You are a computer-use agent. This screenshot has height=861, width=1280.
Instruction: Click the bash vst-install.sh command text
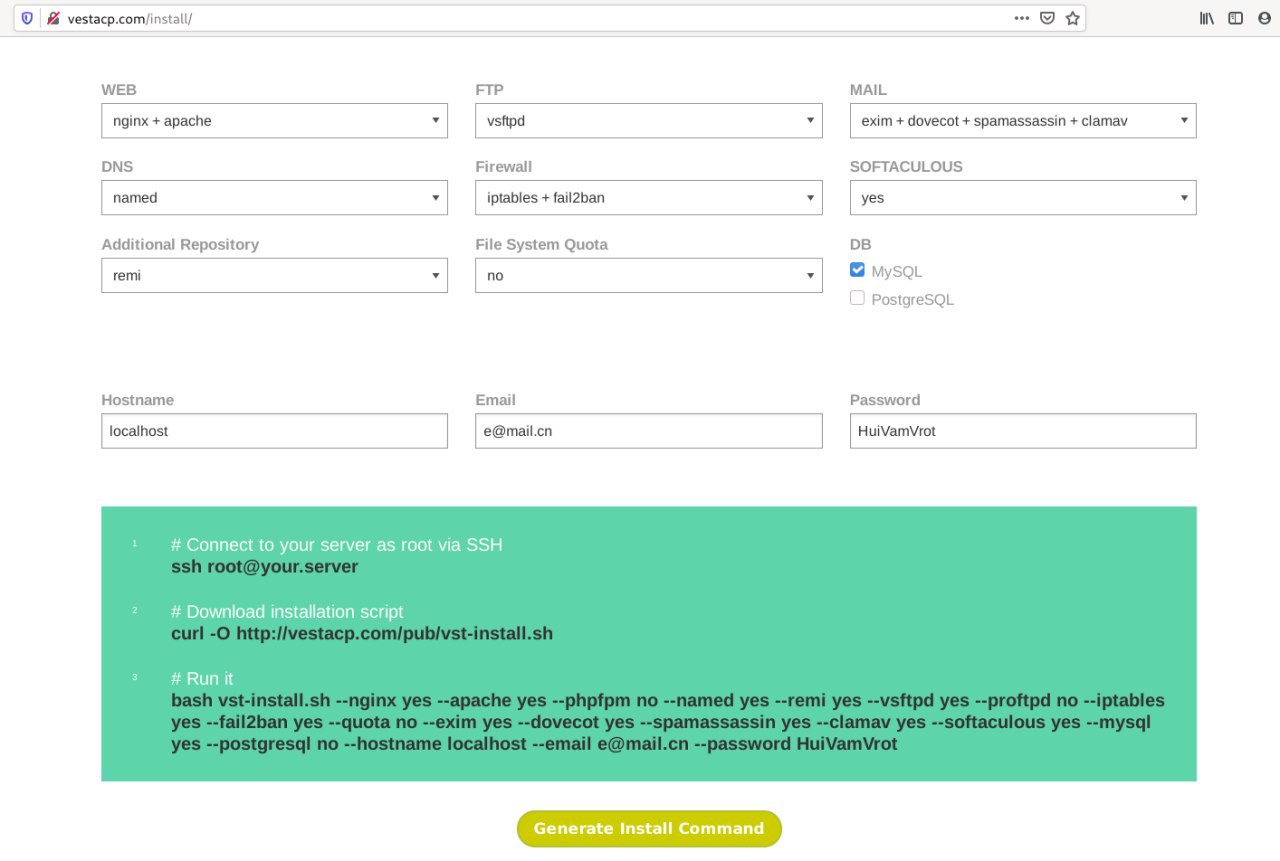tap(668, 722)
